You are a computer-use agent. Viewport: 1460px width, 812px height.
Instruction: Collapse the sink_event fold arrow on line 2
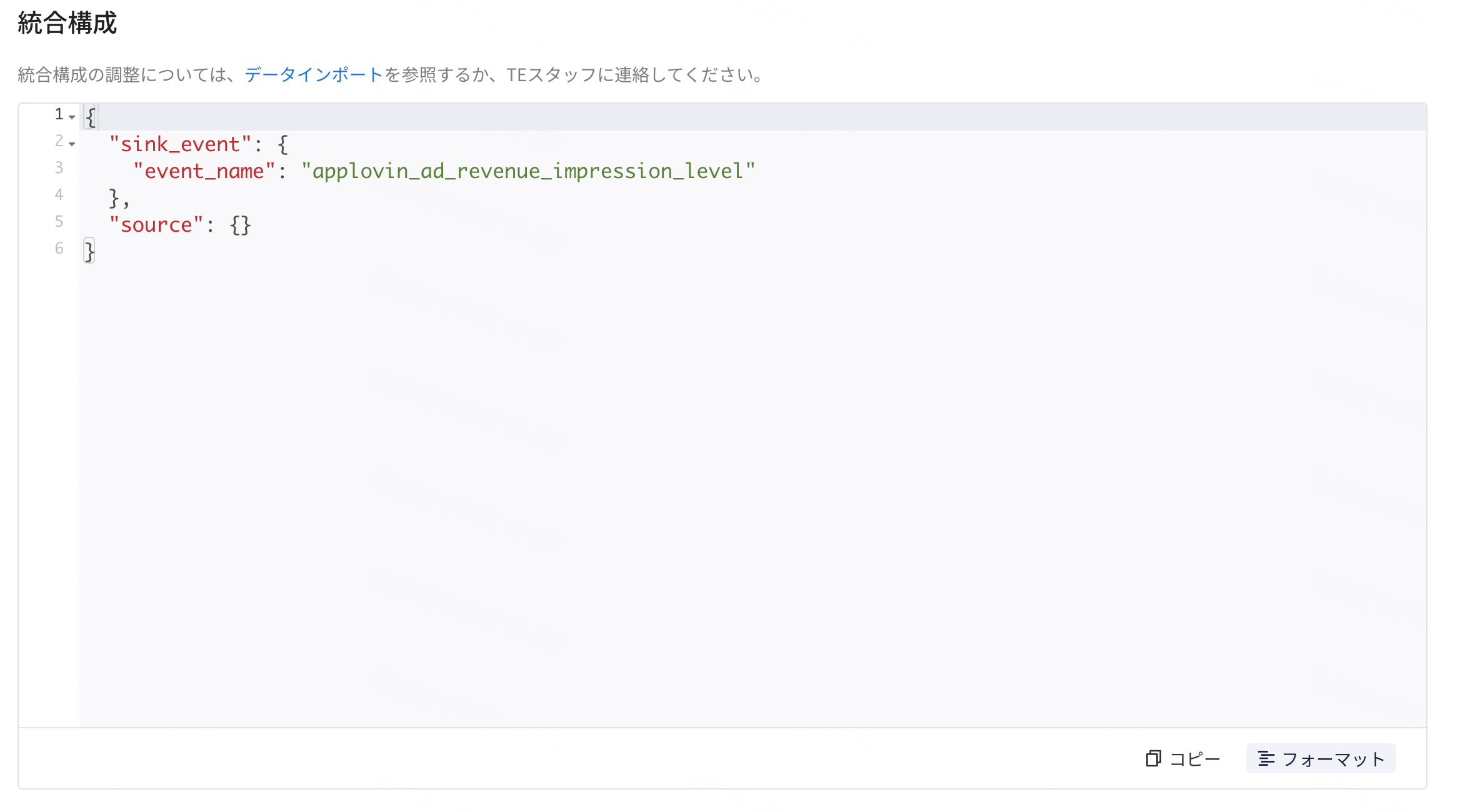72,144
